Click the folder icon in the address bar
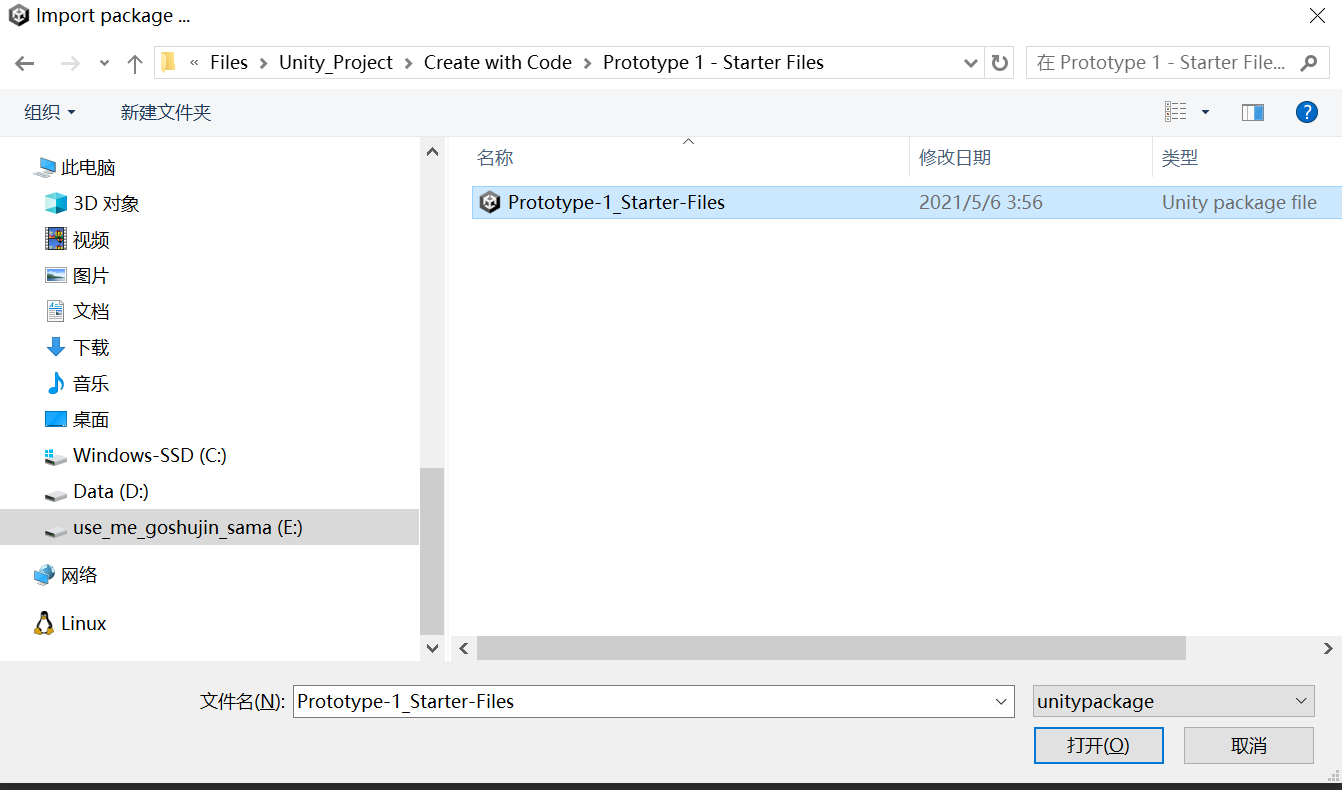Image resolution: width=1342 pixels, height=790 pixels. coord(168,62)
